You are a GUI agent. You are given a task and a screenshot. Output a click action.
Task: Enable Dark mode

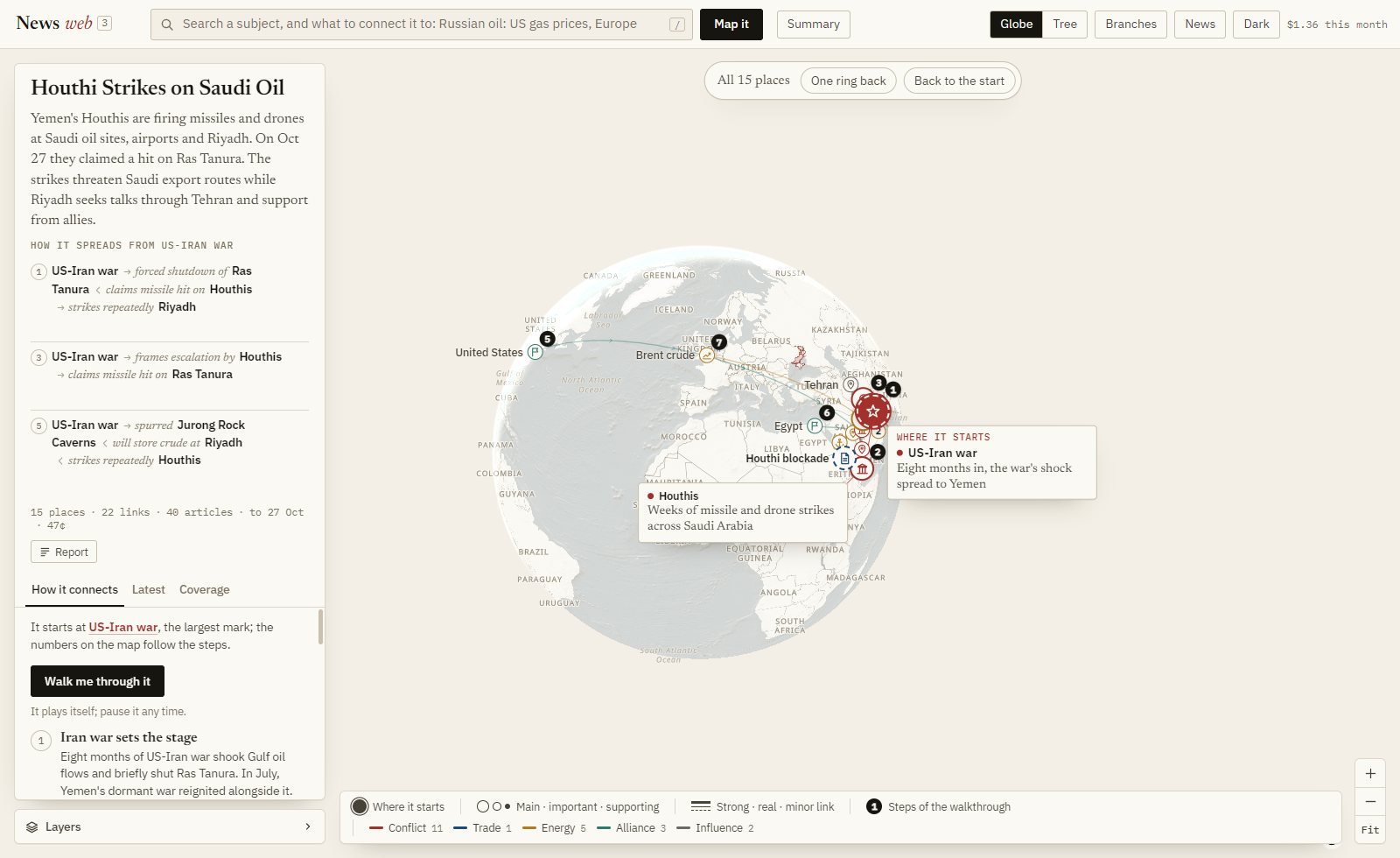1256,25
